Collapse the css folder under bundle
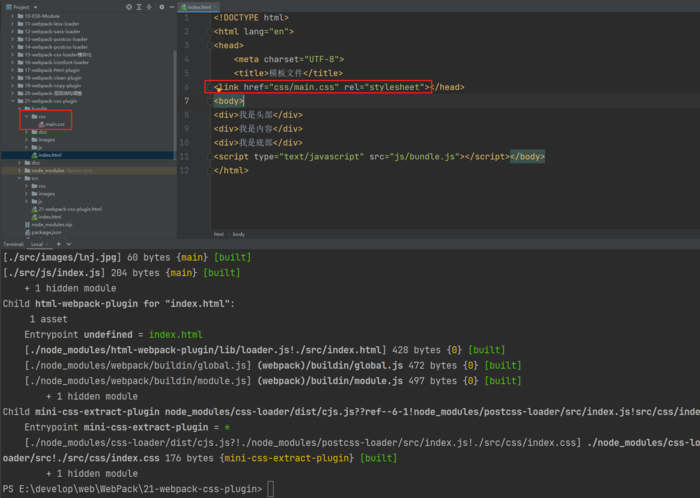 (x=26, y=116)
